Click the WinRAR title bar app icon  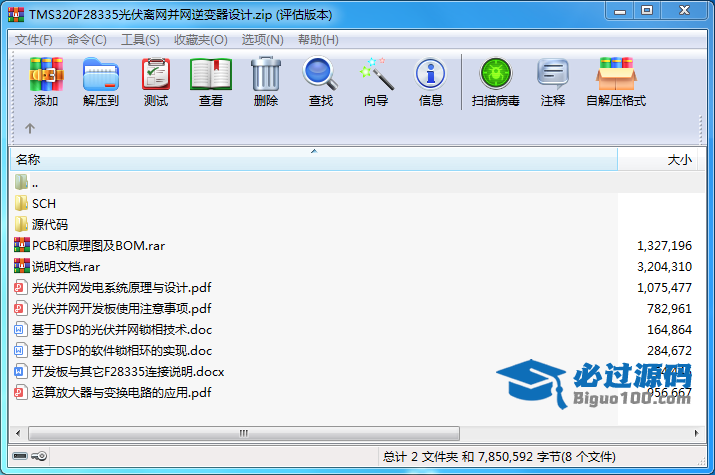16,15
